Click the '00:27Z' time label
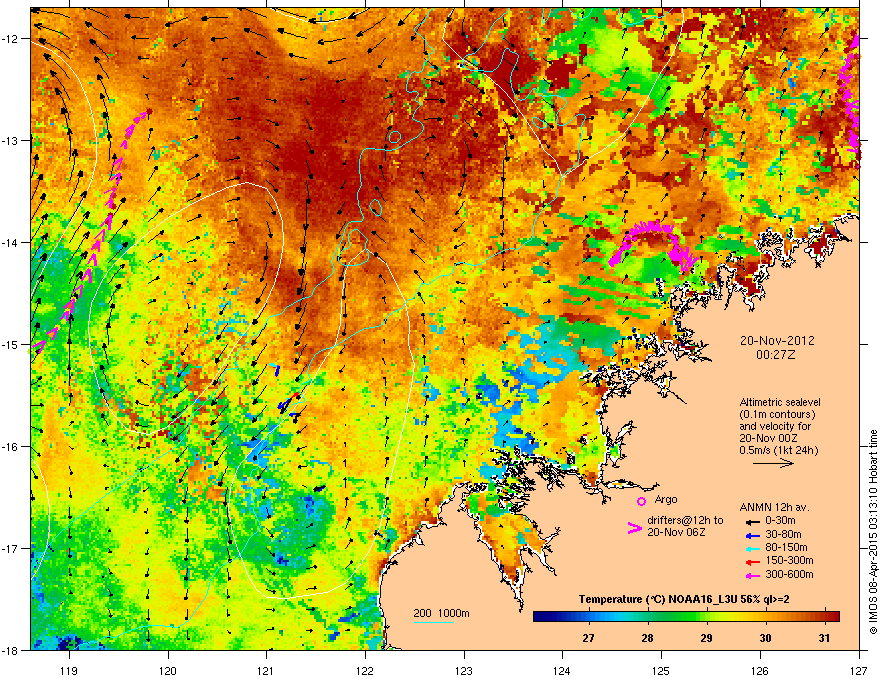 coord(776,355)
